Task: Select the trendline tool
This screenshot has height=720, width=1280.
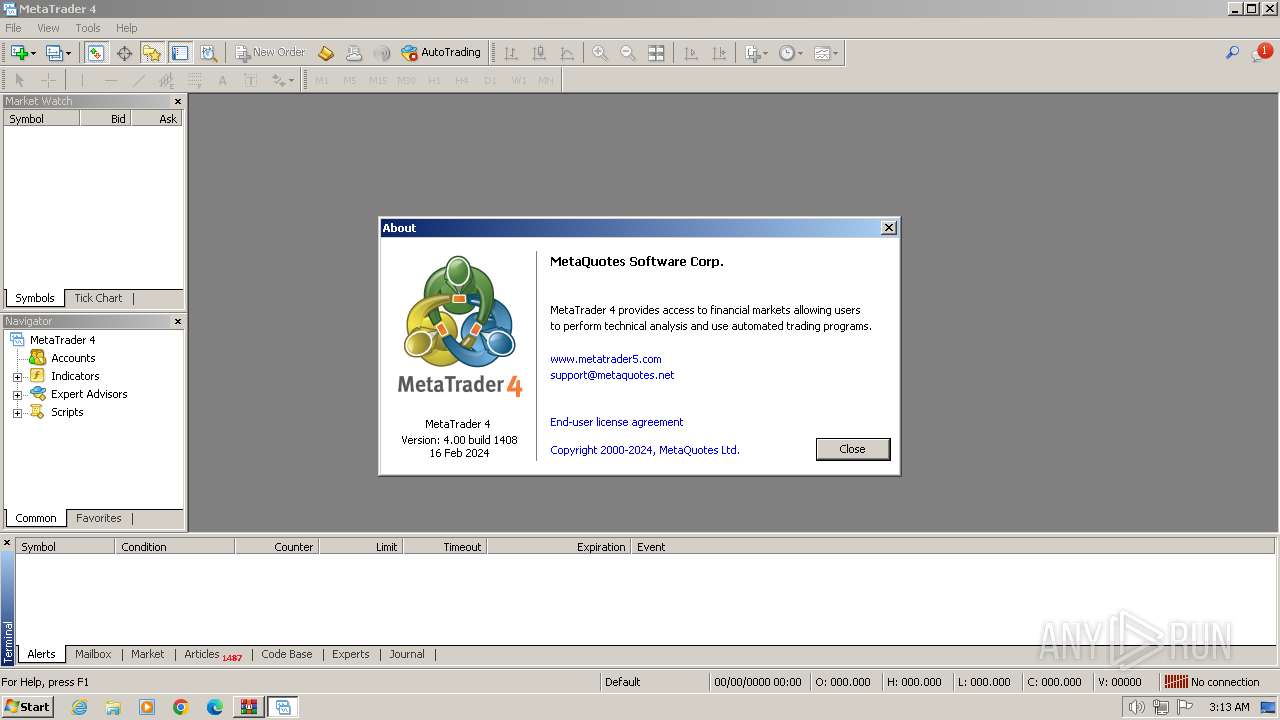Action: click(138, 80)
